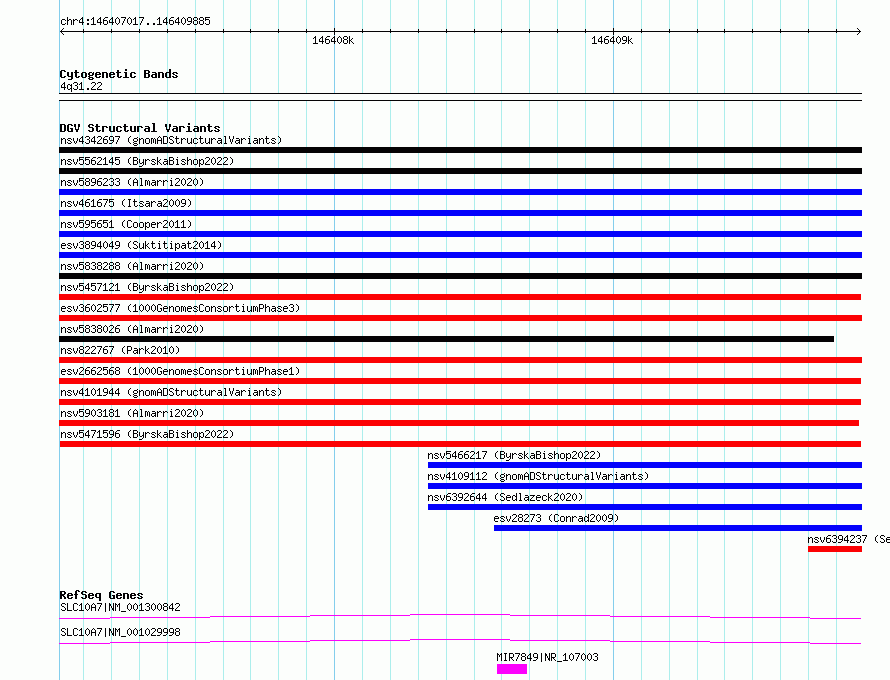Select blue bar of nsv5896233

point(460,192)
